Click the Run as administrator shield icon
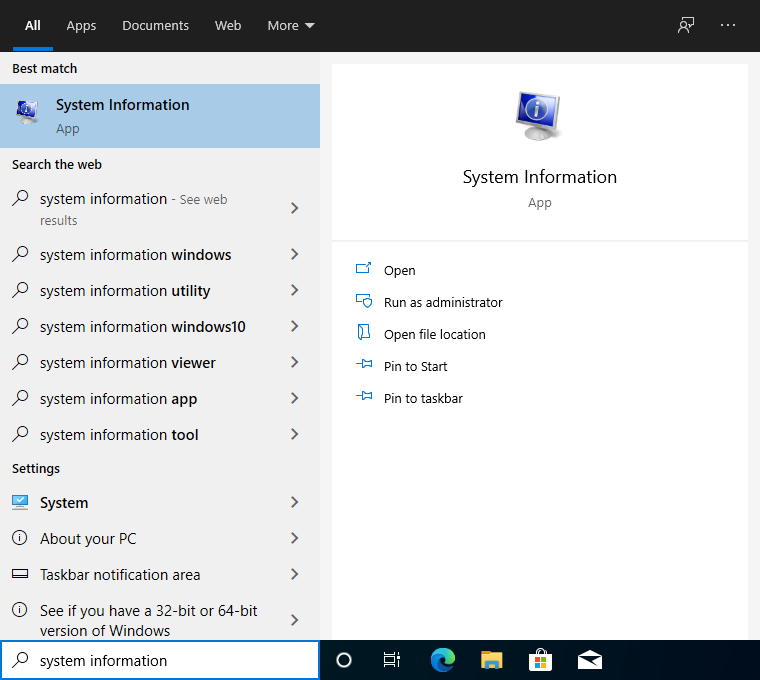This screenshot has width=760, height=680. [x=364, y=300]
